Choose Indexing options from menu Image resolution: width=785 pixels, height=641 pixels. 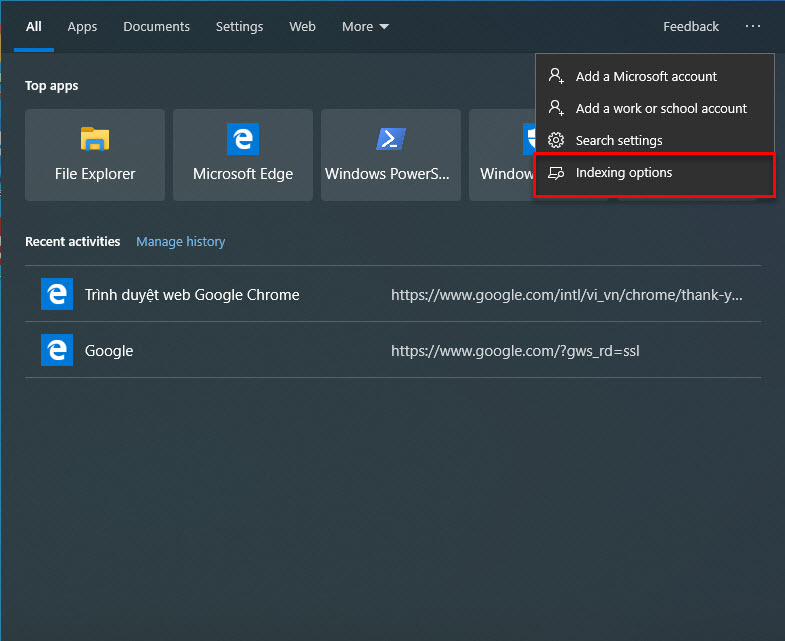click(x=655, y=173)
